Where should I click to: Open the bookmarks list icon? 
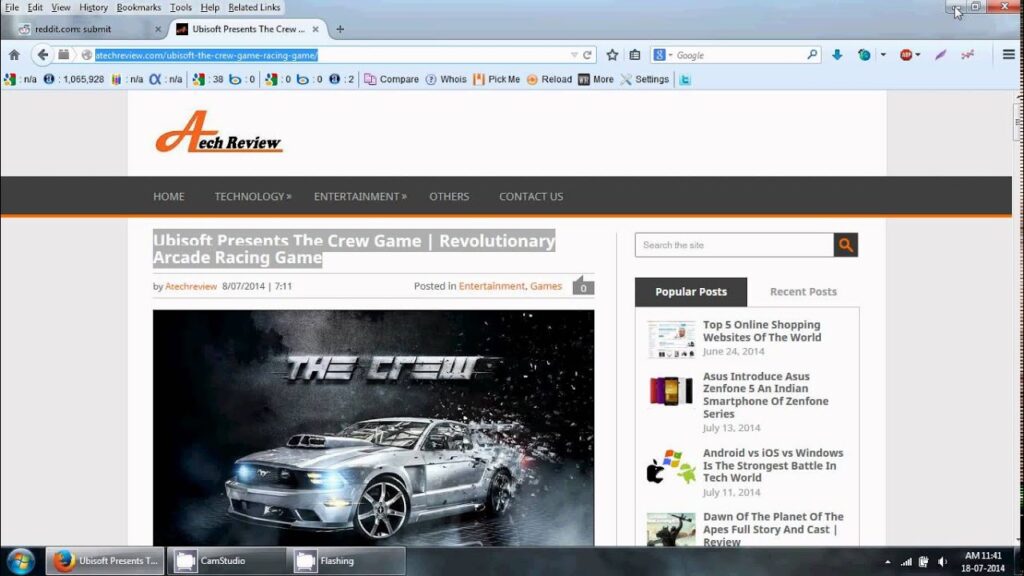[x=635, y=55]
